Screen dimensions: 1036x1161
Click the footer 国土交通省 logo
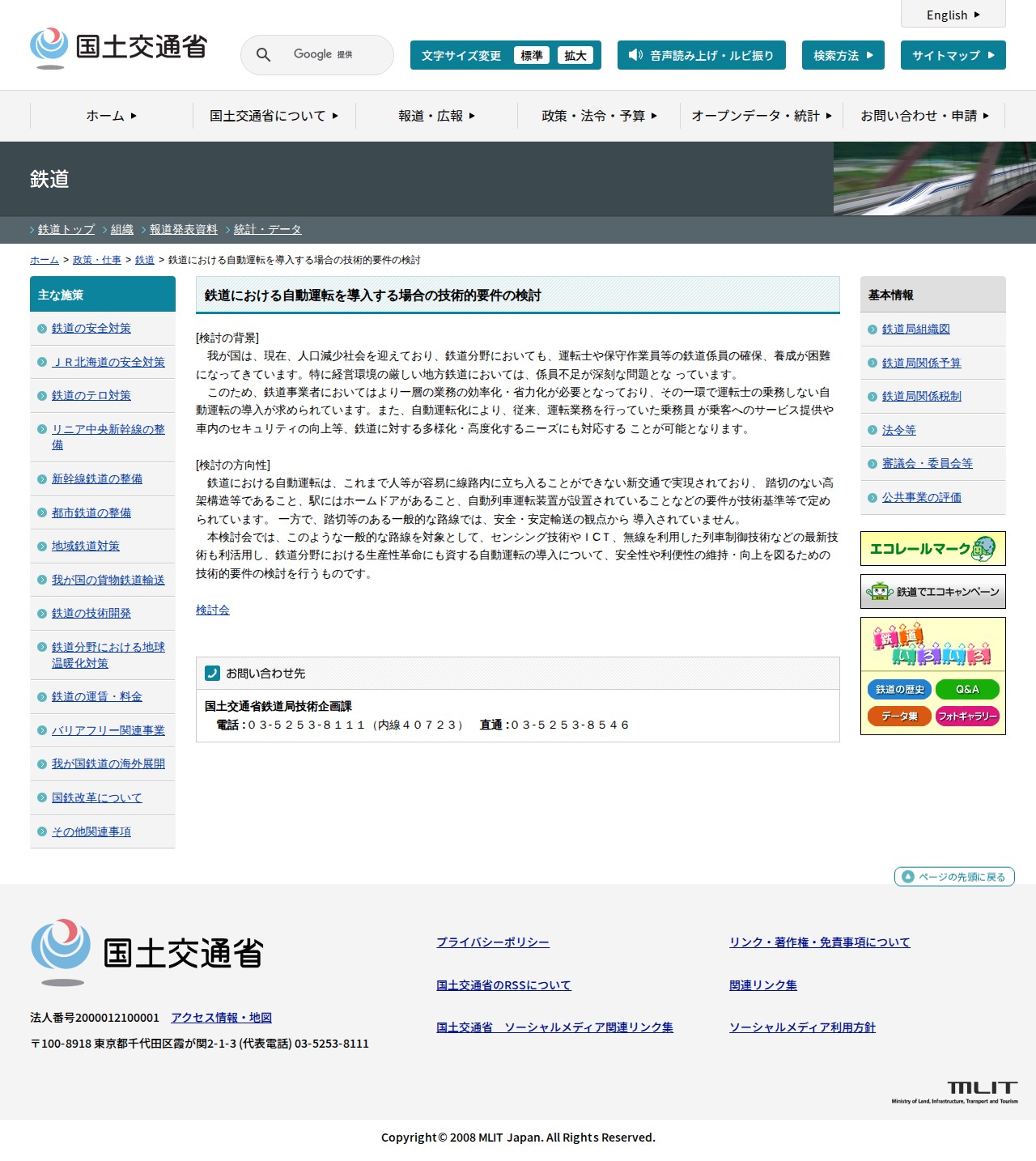pos(147,952)
